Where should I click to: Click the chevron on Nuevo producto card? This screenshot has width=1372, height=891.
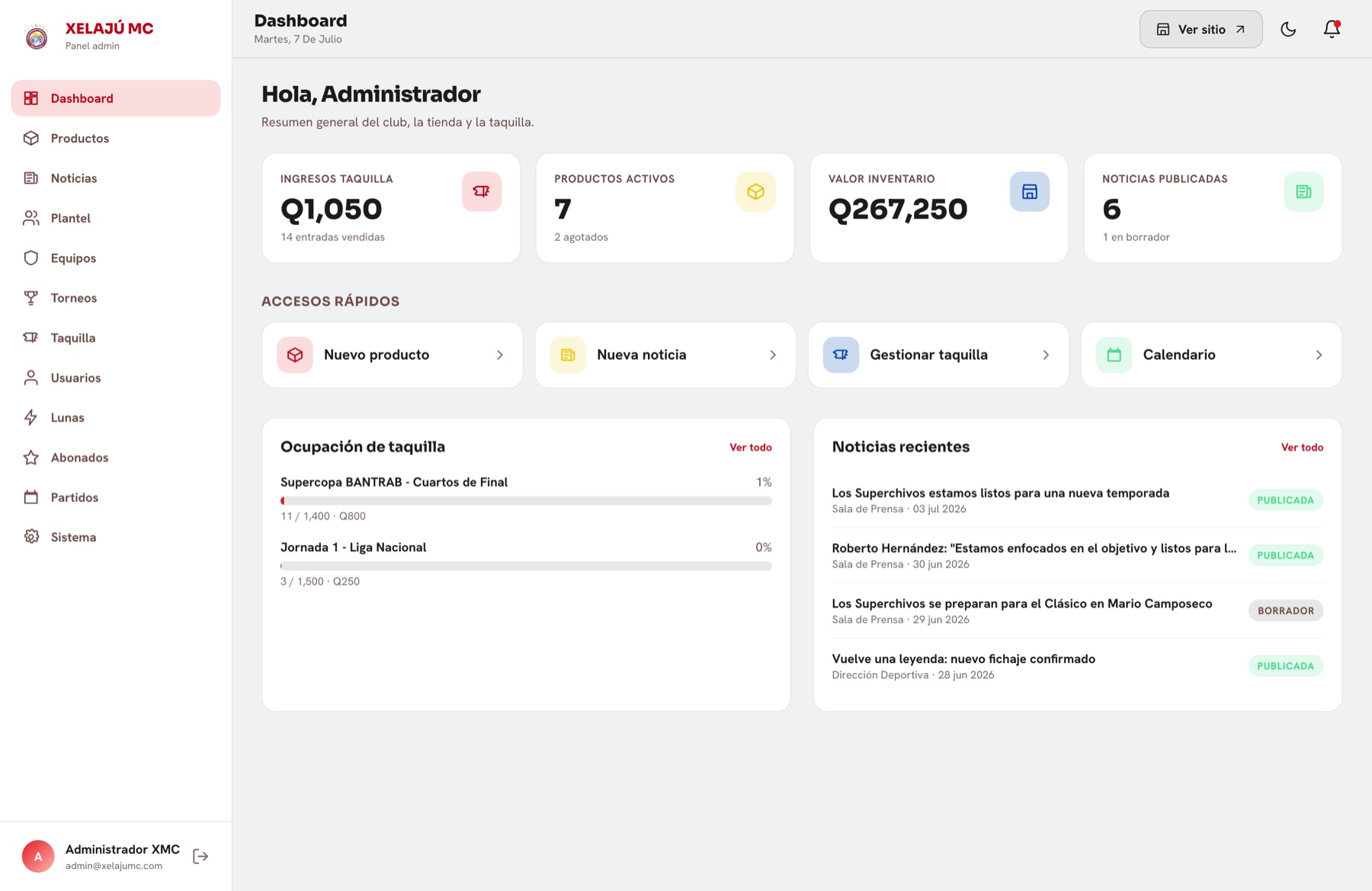pyautogui.click(x=500, y=355)
